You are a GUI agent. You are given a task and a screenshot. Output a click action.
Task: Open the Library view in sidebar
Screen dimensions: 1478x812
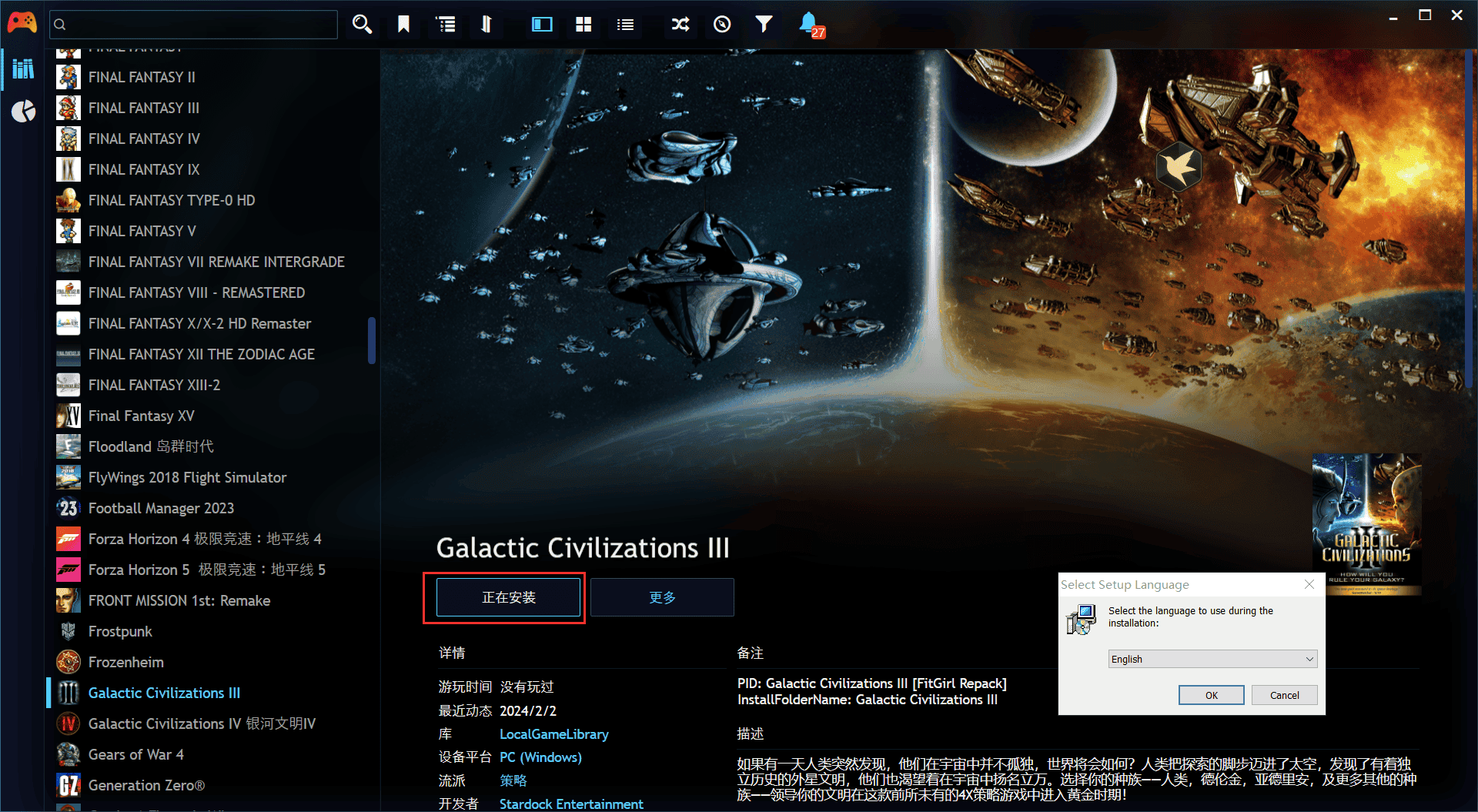(x=23, y=69)
